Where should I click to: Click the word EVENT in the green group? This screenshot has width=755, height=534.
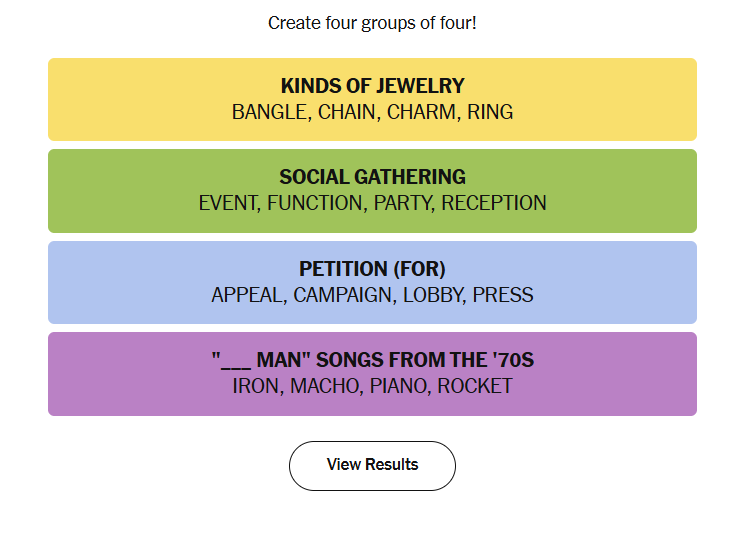(x=227, y=203)
